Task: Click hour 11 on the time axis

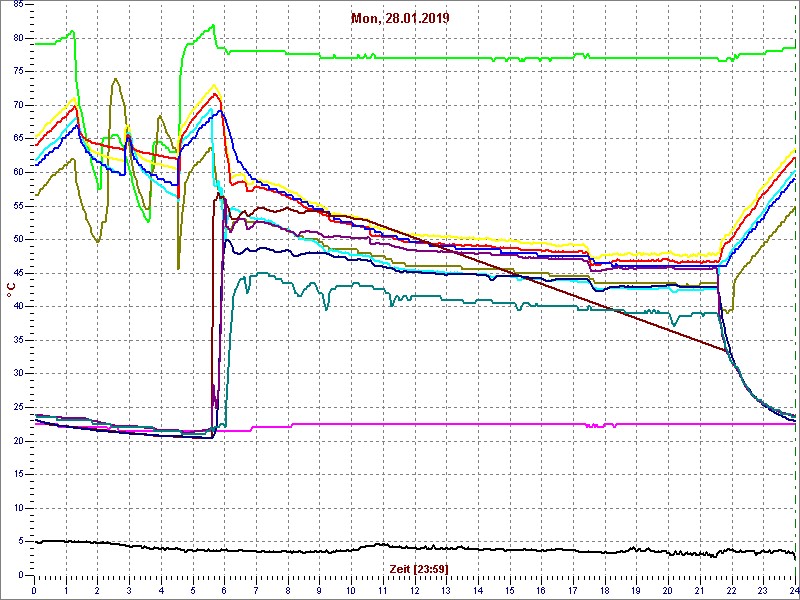Action: [383, 590]
